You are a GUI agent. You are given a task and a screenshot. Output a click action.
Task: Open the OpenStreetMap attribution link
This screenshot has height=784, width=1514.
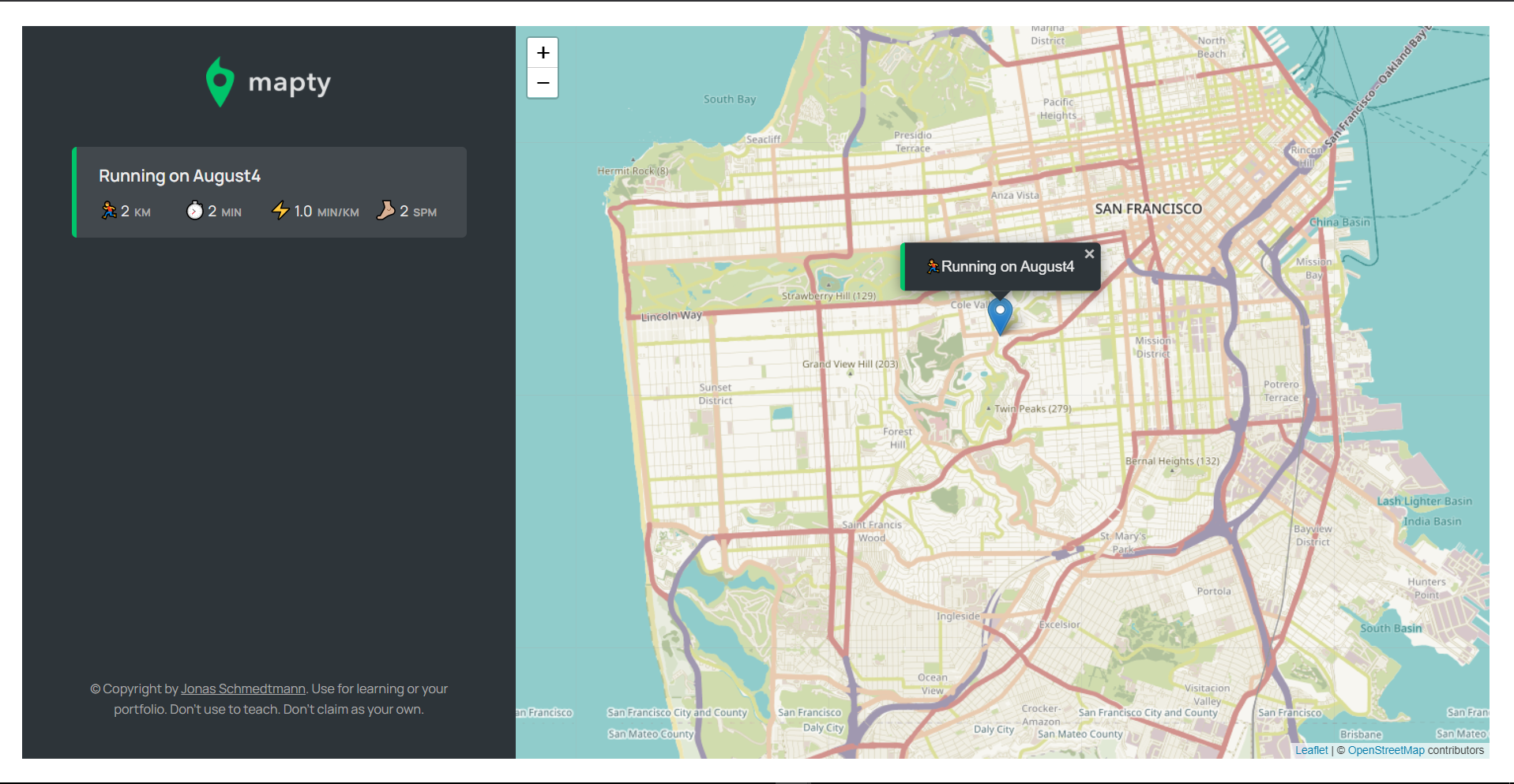[1386, 750]
